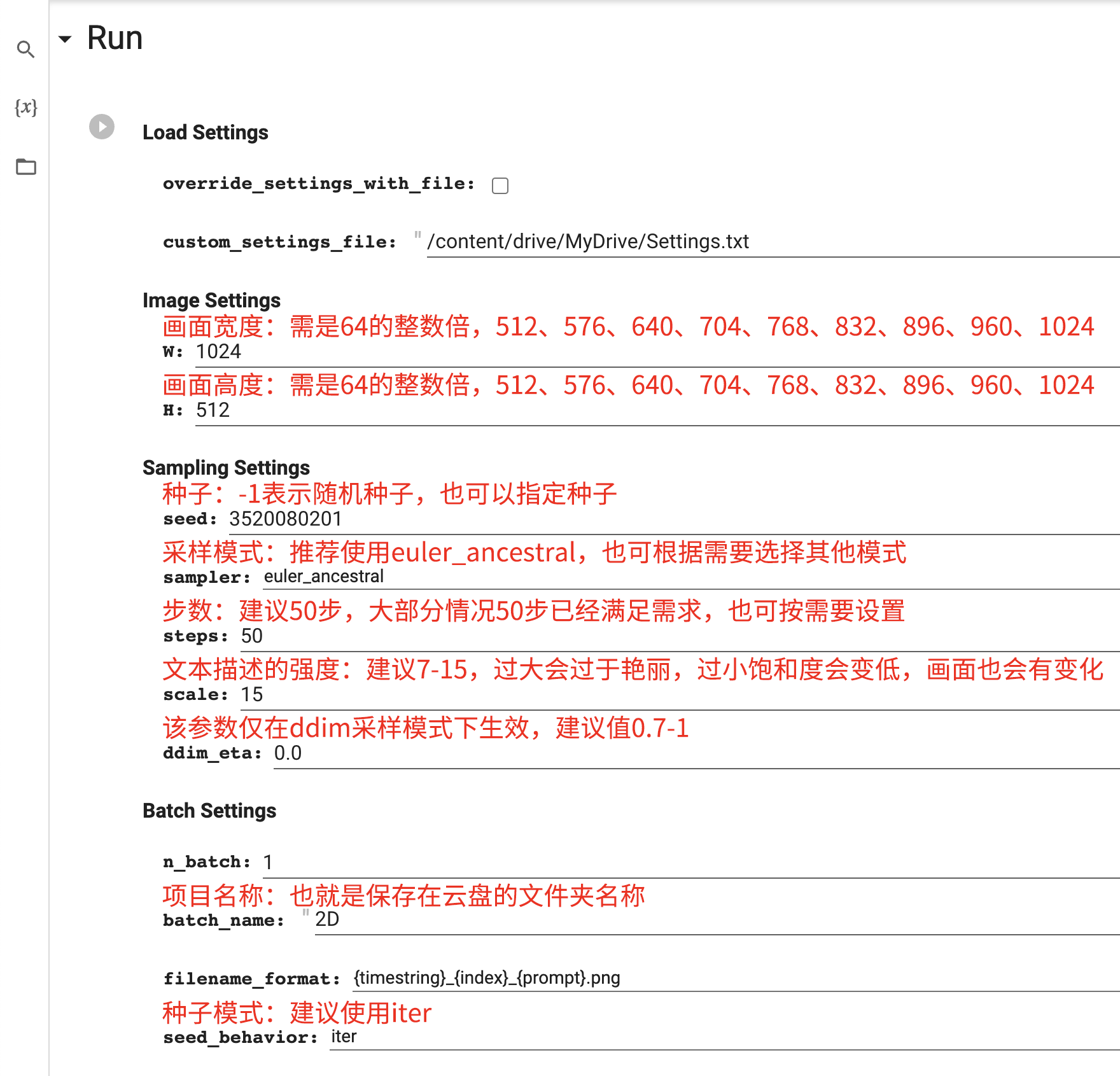
Task: Edit the seed field 3520080201
Action: 674,519
